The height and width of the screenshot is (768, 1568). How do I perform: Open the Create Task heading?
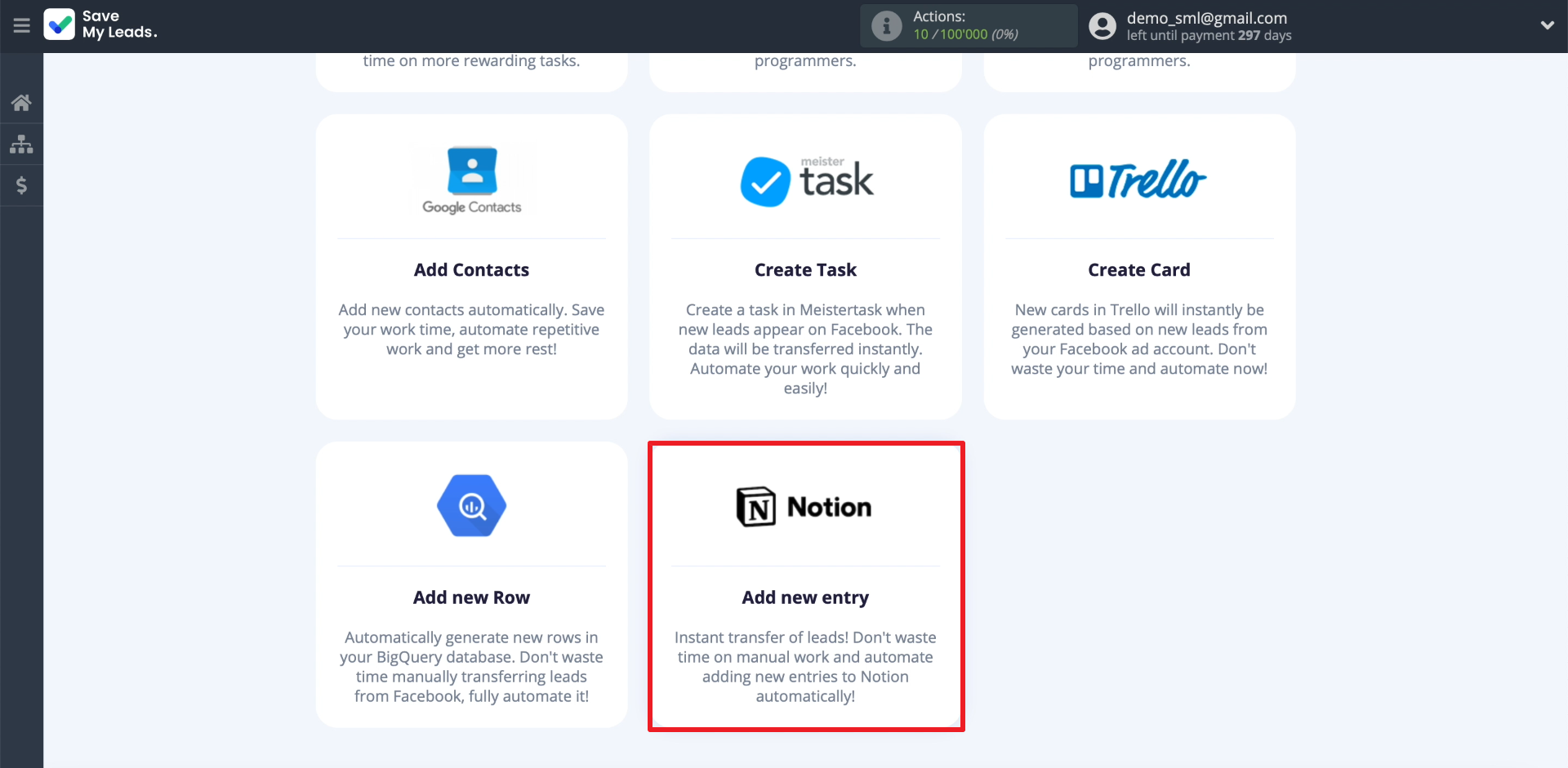(x=805, y=270)
